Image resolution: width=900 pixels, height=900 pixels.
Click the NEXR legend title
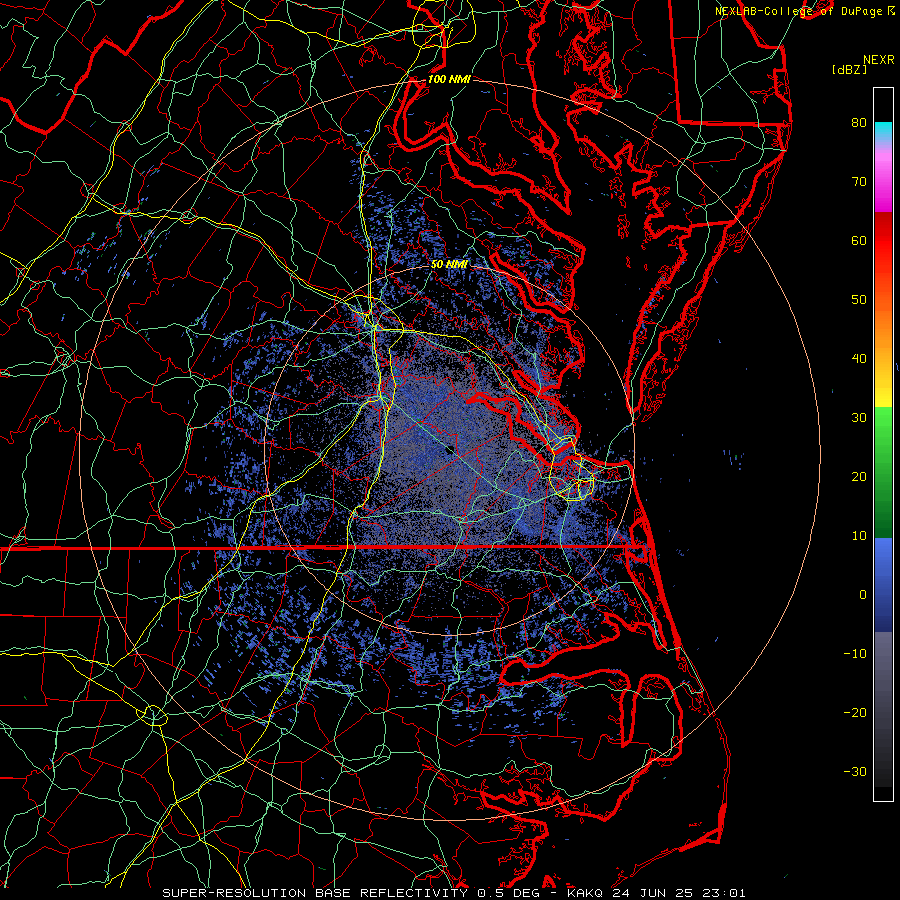pyautogui.click(x=879, y=60)
